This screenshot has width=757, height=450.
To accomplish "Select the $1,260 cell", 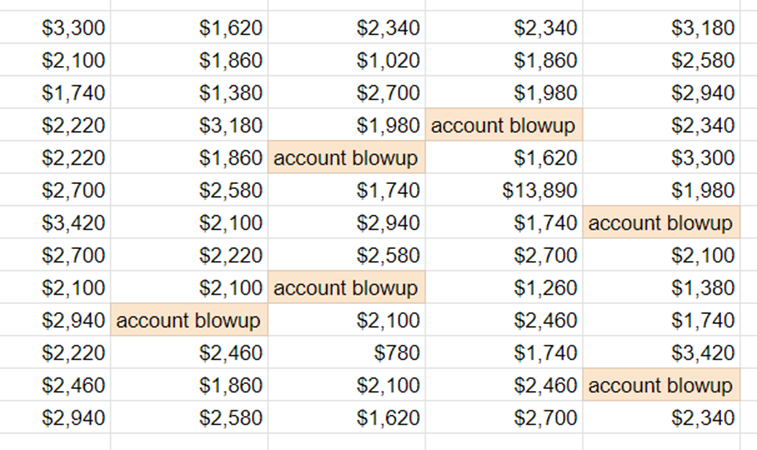I will coord(504,288).
